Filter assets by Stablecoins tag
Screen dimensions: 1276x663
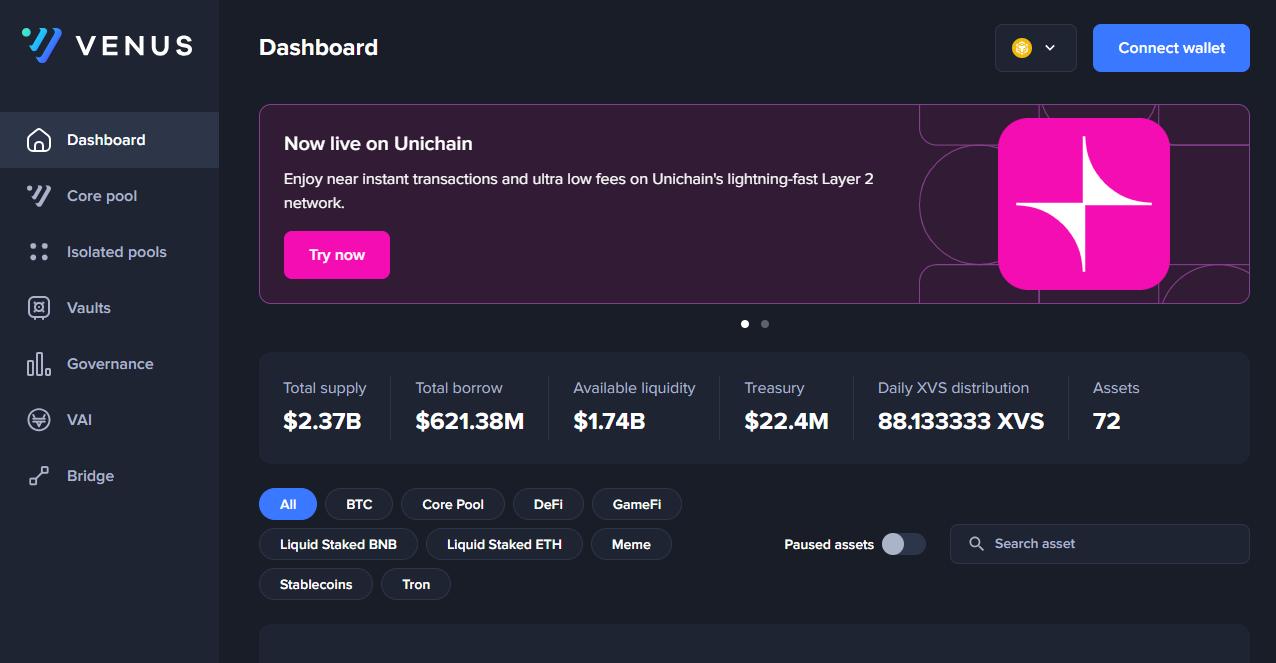point(316,584)
